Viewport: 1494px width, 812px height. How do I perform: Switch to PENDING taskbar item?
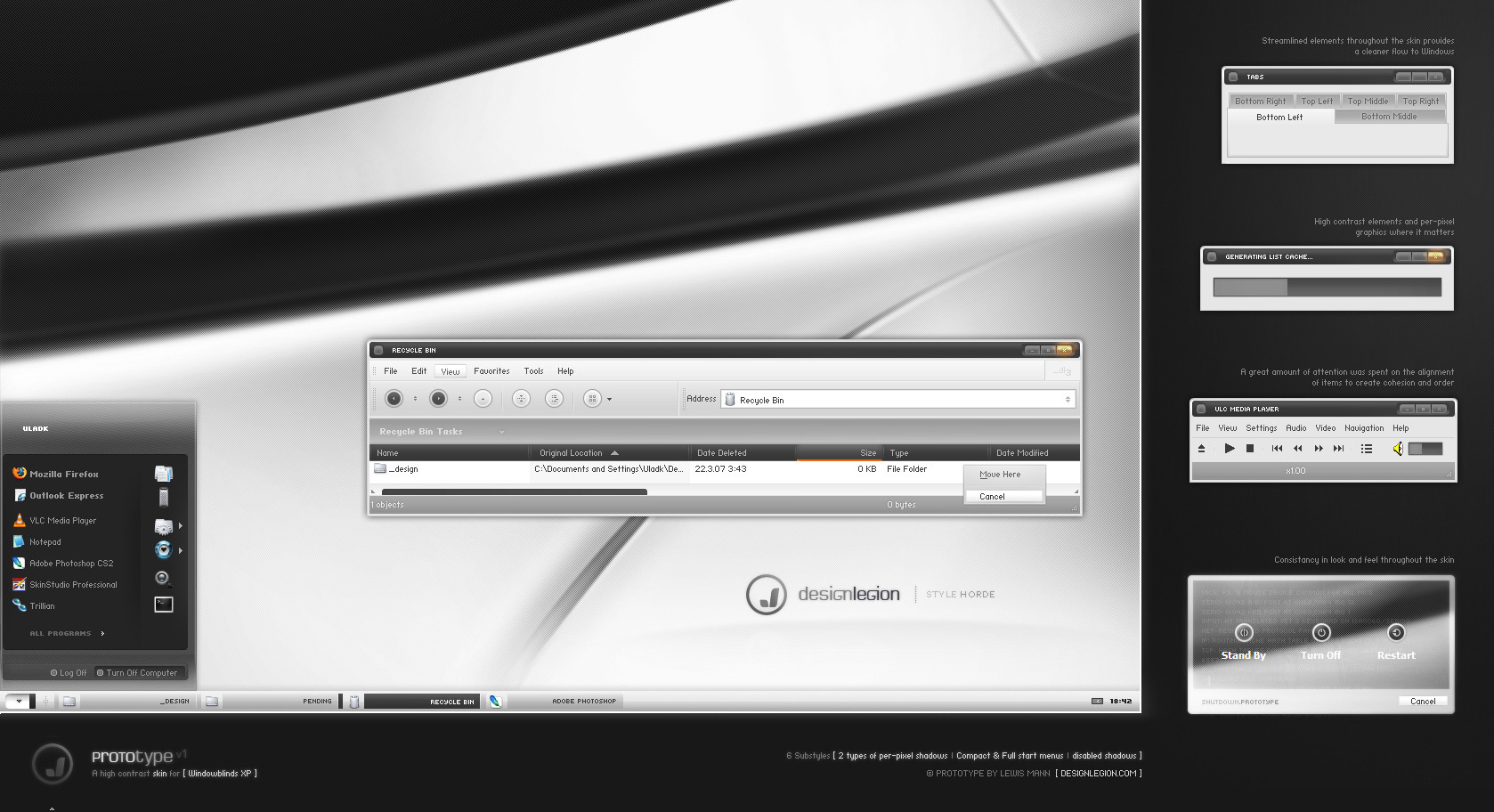[x=269, y=702]
